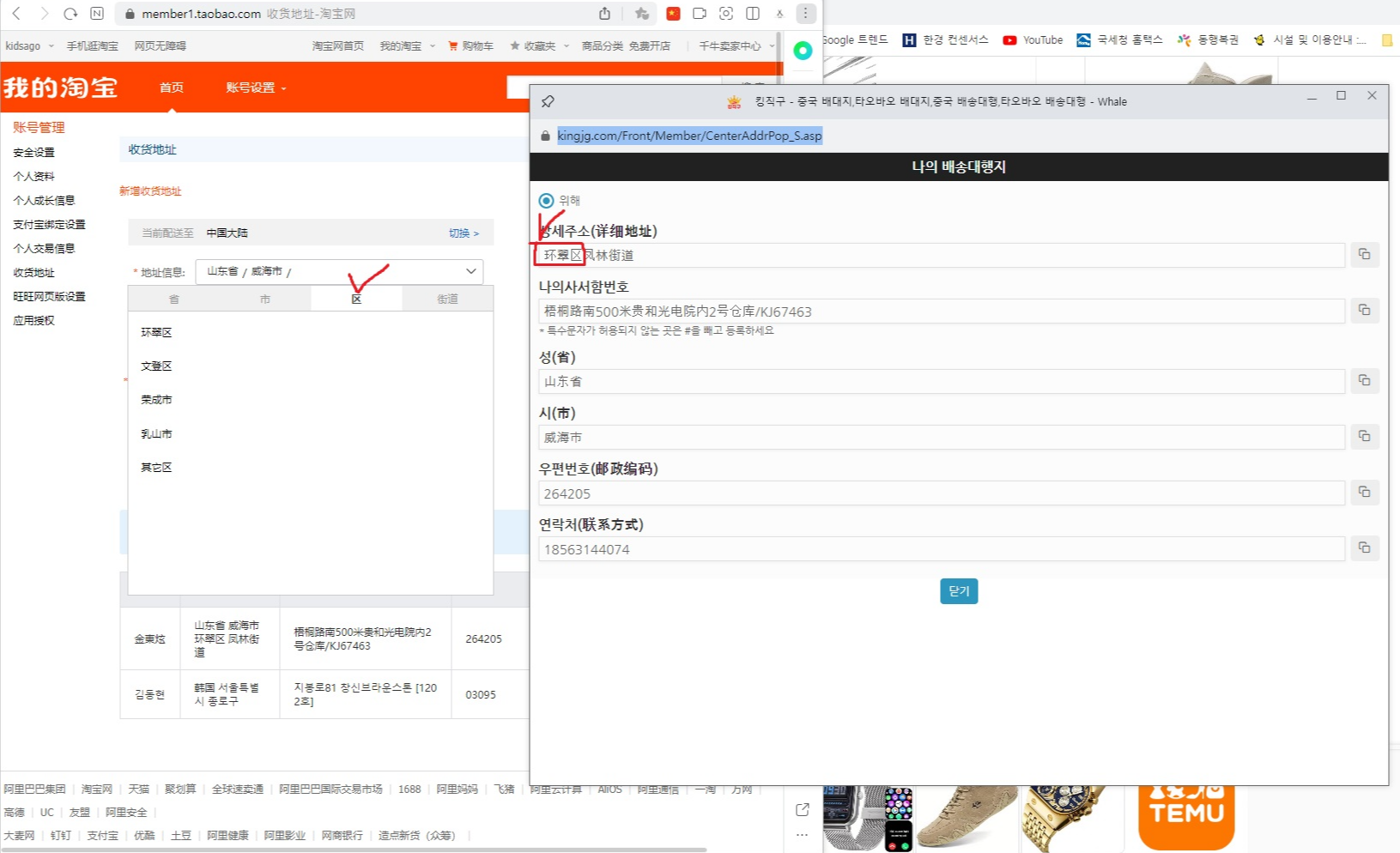Go forward in the Taobao browser window
Screen dimensions: 1400x853
(x=44, y=14)
